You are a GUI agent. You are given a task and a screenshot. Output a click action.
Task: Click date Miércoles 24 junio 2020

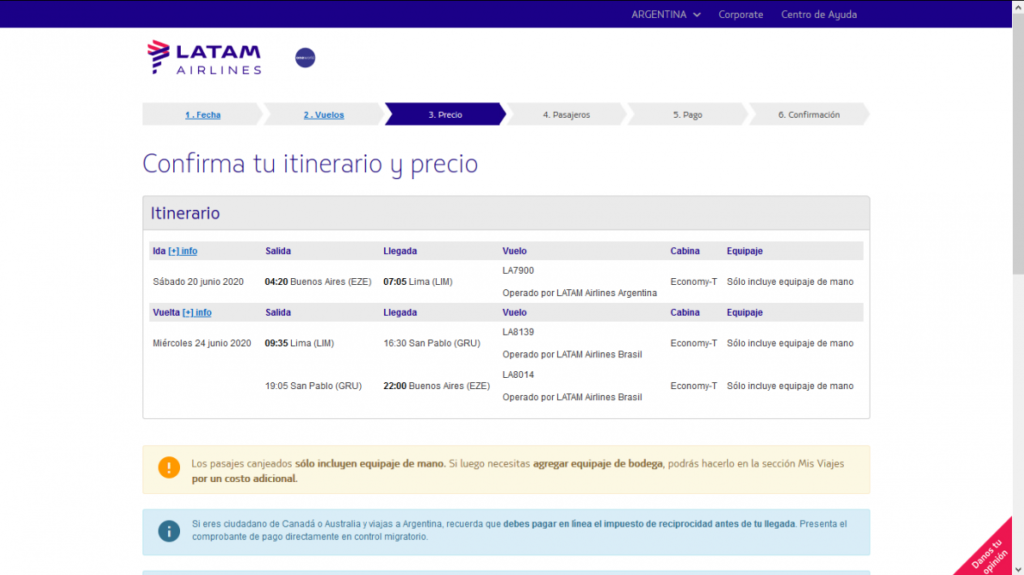coord(202,343)
